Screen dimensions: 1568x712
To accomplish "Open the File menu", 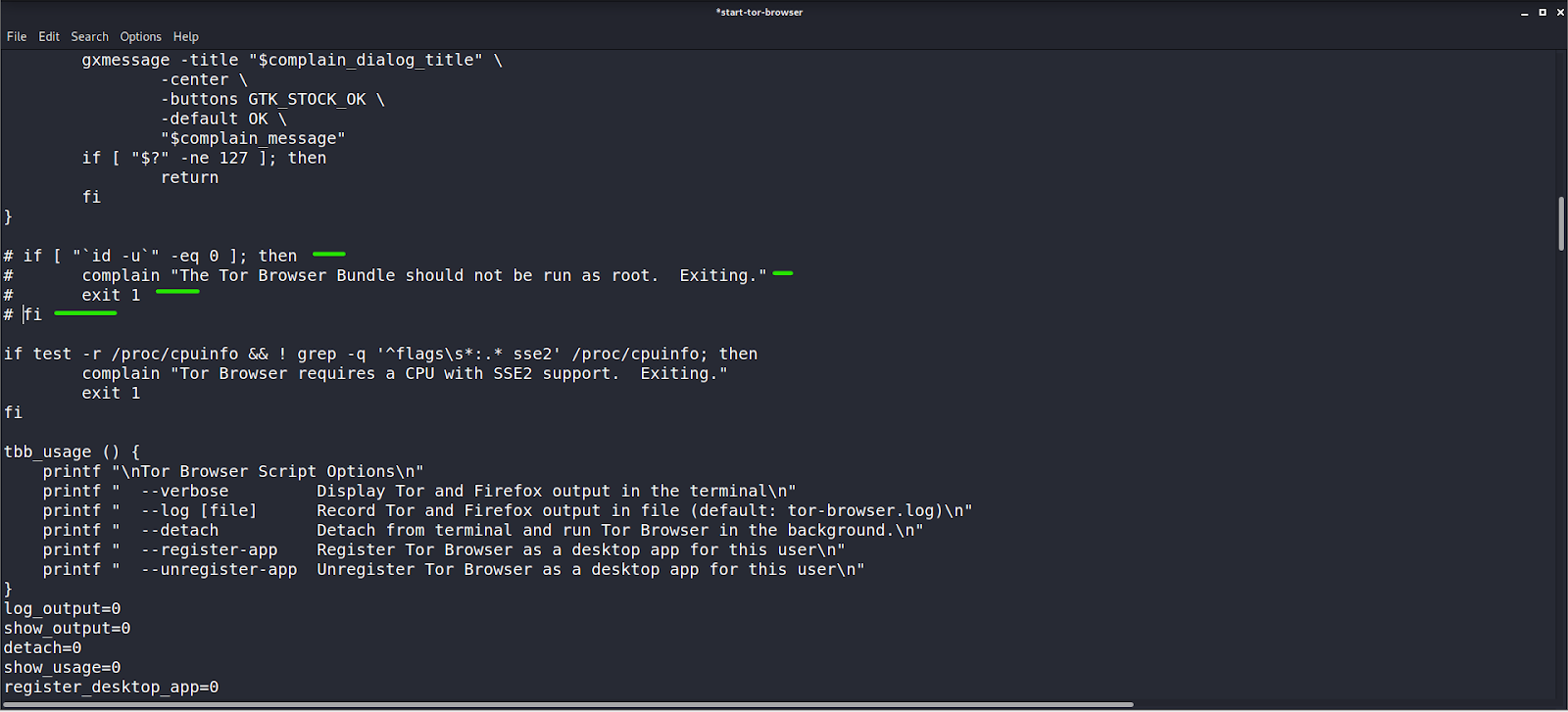I will [17, 36].
